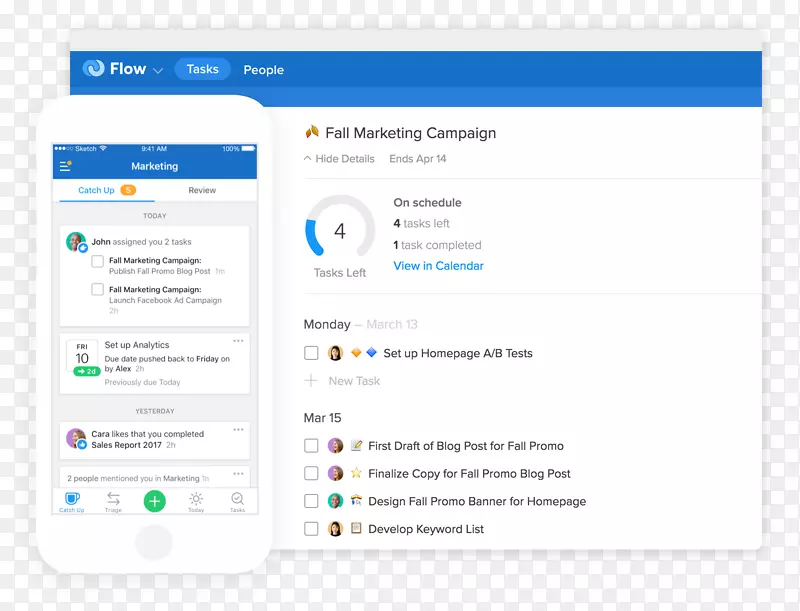Switch to the Tasks tab
This screenshot has width=800, height=611.
(x=203, y=69)
